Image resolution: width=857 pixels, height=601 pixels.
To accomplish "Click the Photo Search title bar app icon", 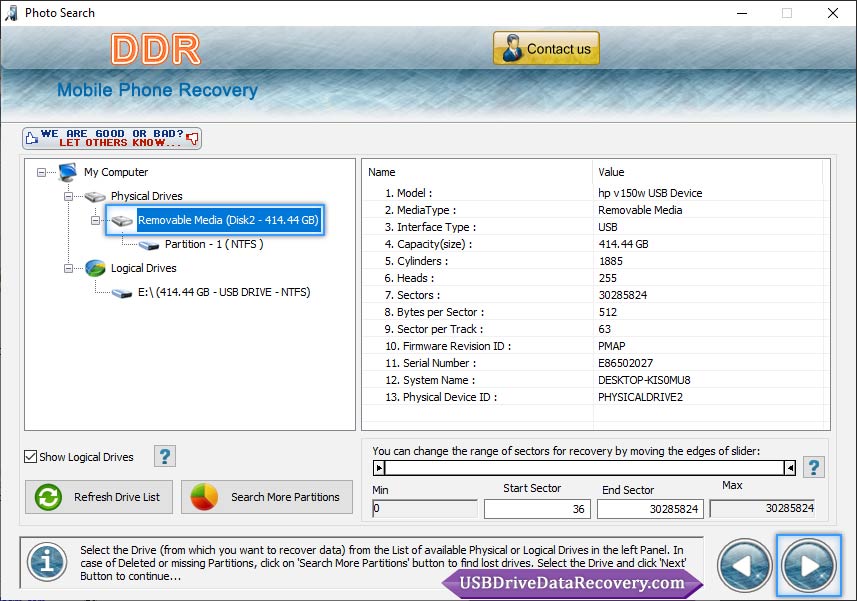I will coord(11,13).
